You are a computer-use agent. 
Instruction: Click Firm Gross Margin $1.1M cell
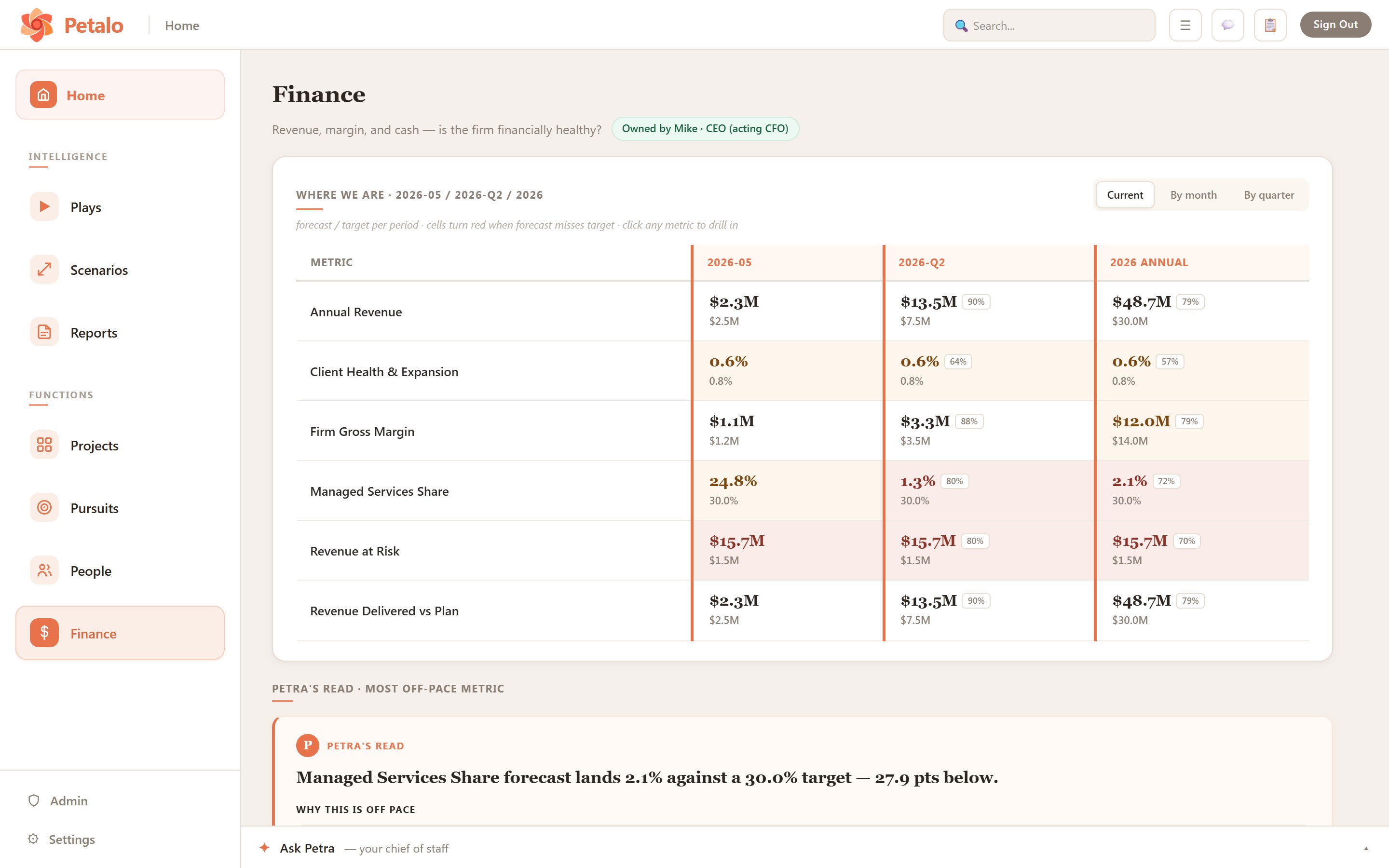788,430
